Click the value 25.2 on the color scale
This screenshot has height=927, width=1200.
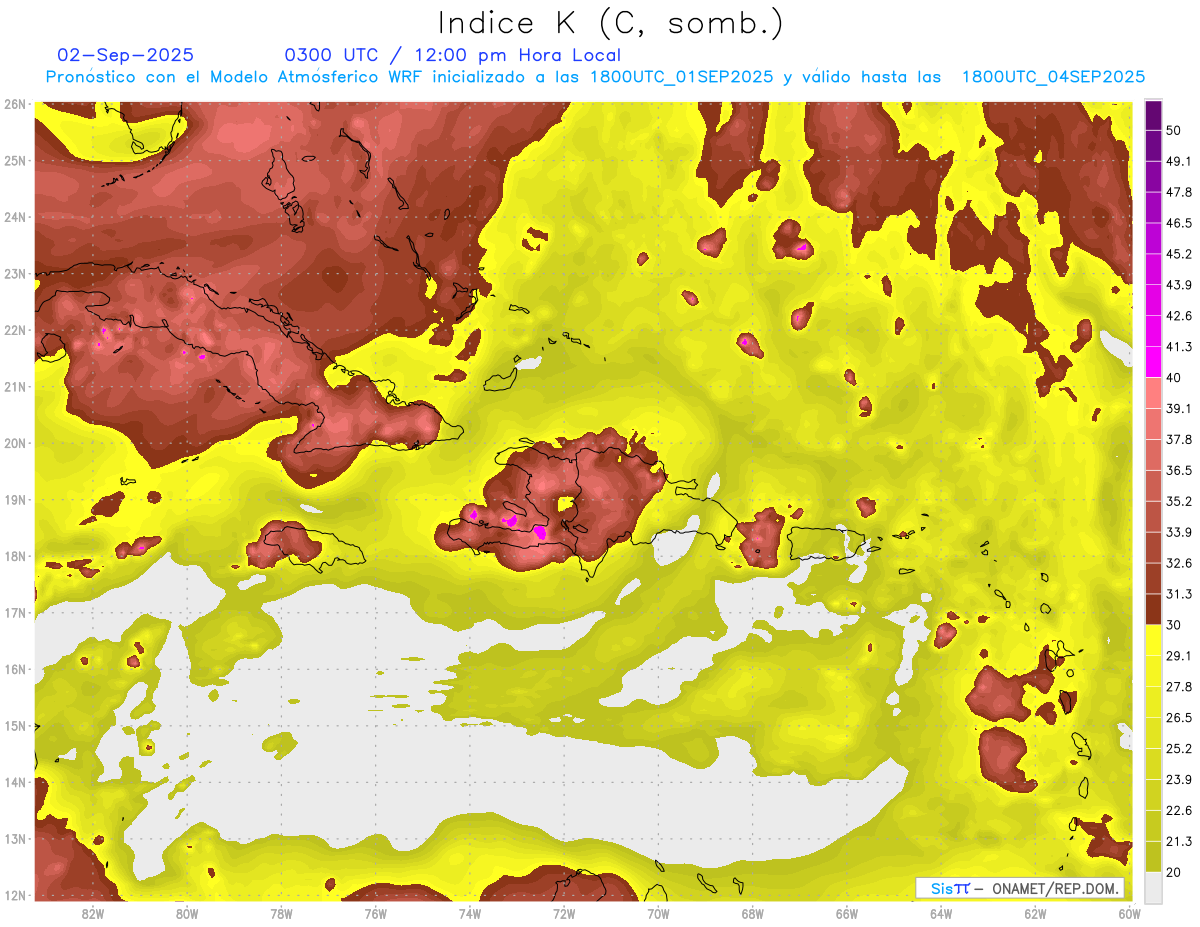pyautogui.click(x=1179, y=748)
